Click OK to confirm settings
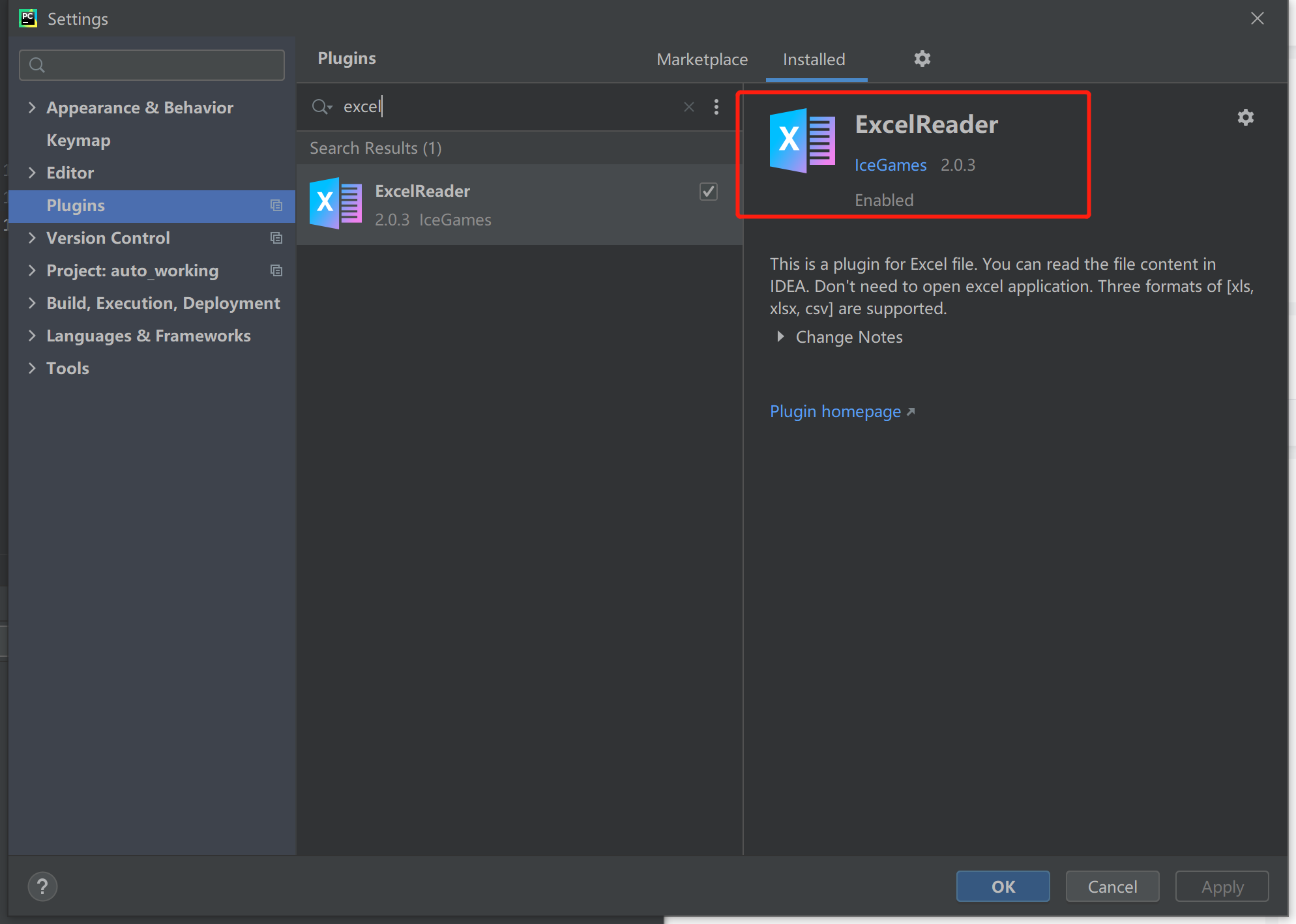 pos(1003,886)
